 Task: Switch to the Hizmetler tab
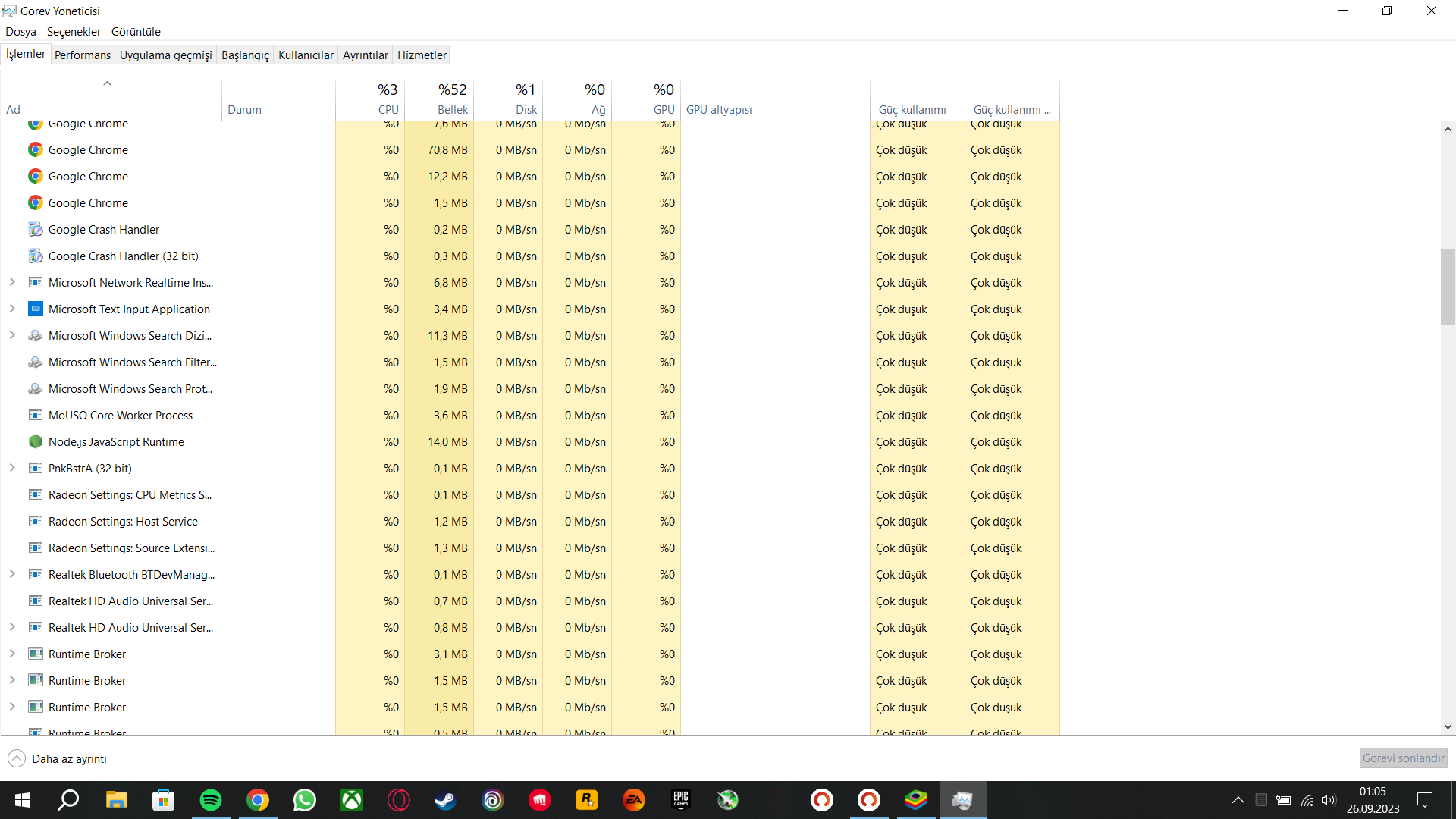point(422,55)
